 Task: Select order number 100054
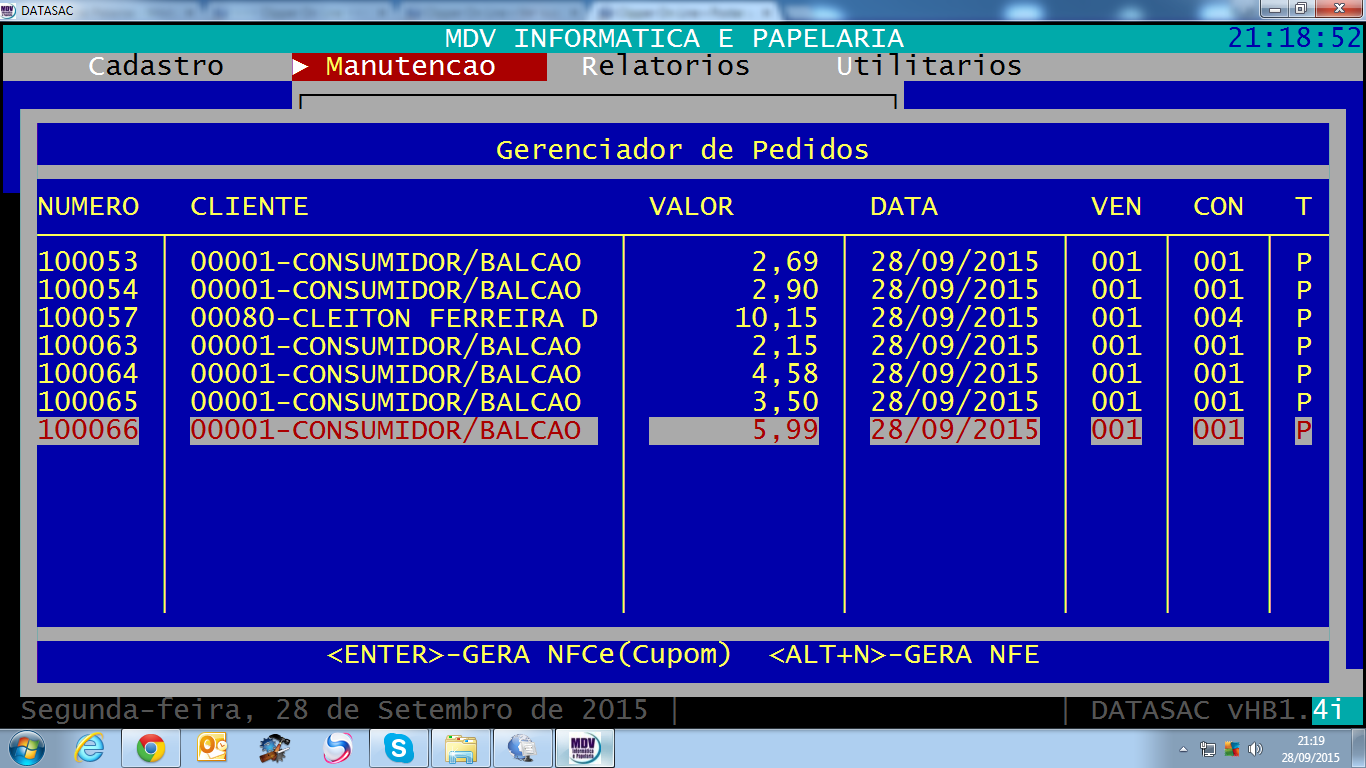coord(88,290)
